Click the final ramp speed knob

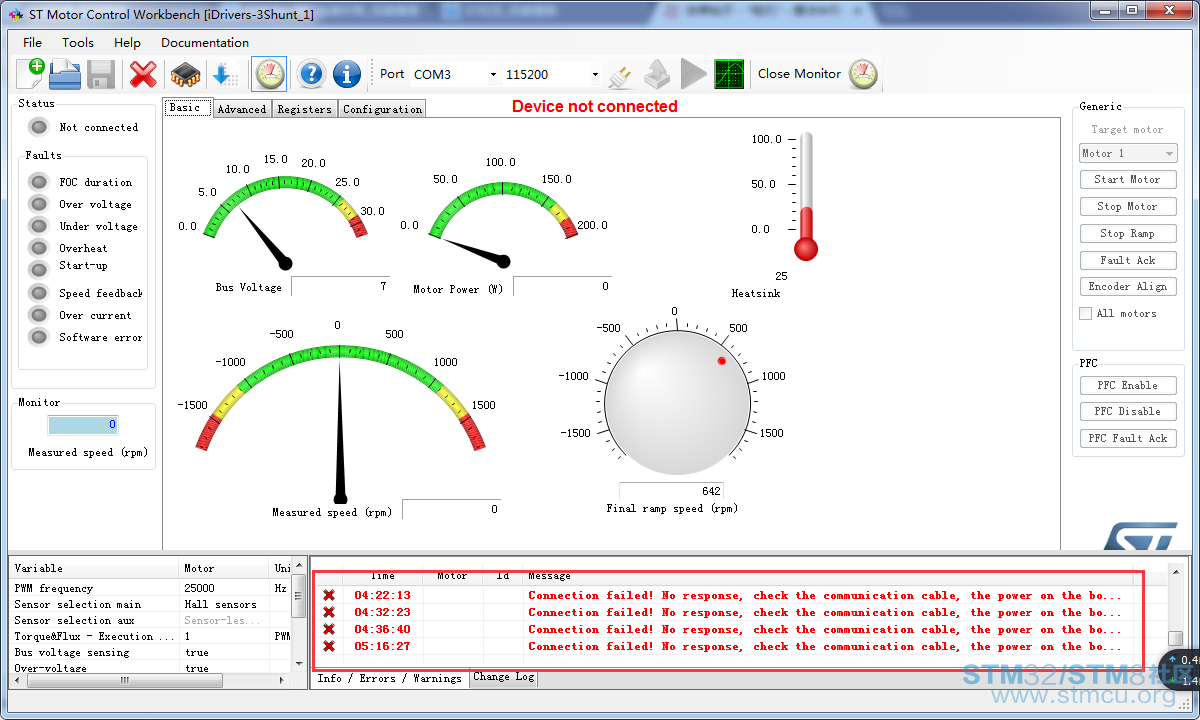[x=679, y=401]
